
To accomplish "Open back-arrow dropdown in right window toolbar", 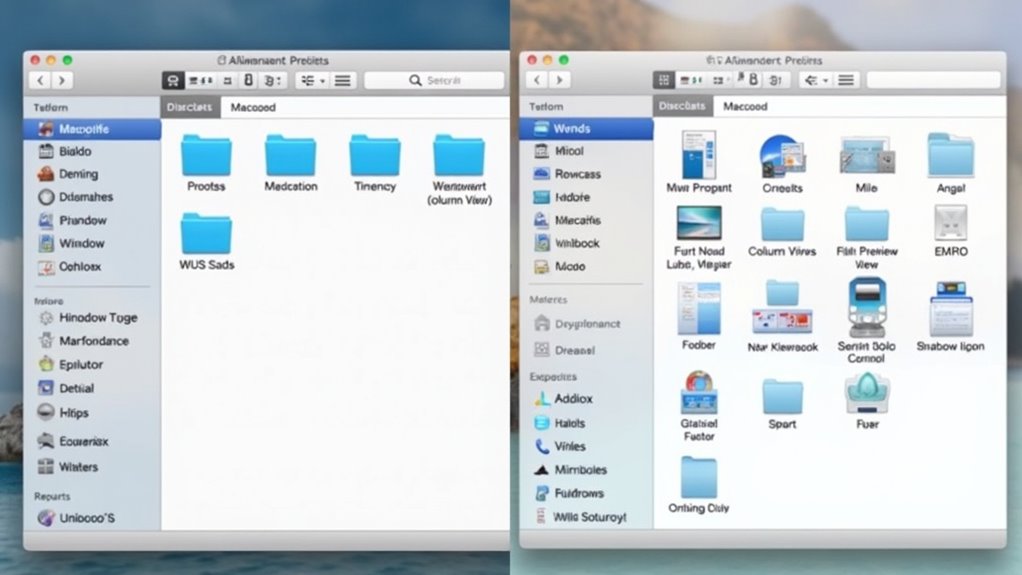I will (815, 80).
